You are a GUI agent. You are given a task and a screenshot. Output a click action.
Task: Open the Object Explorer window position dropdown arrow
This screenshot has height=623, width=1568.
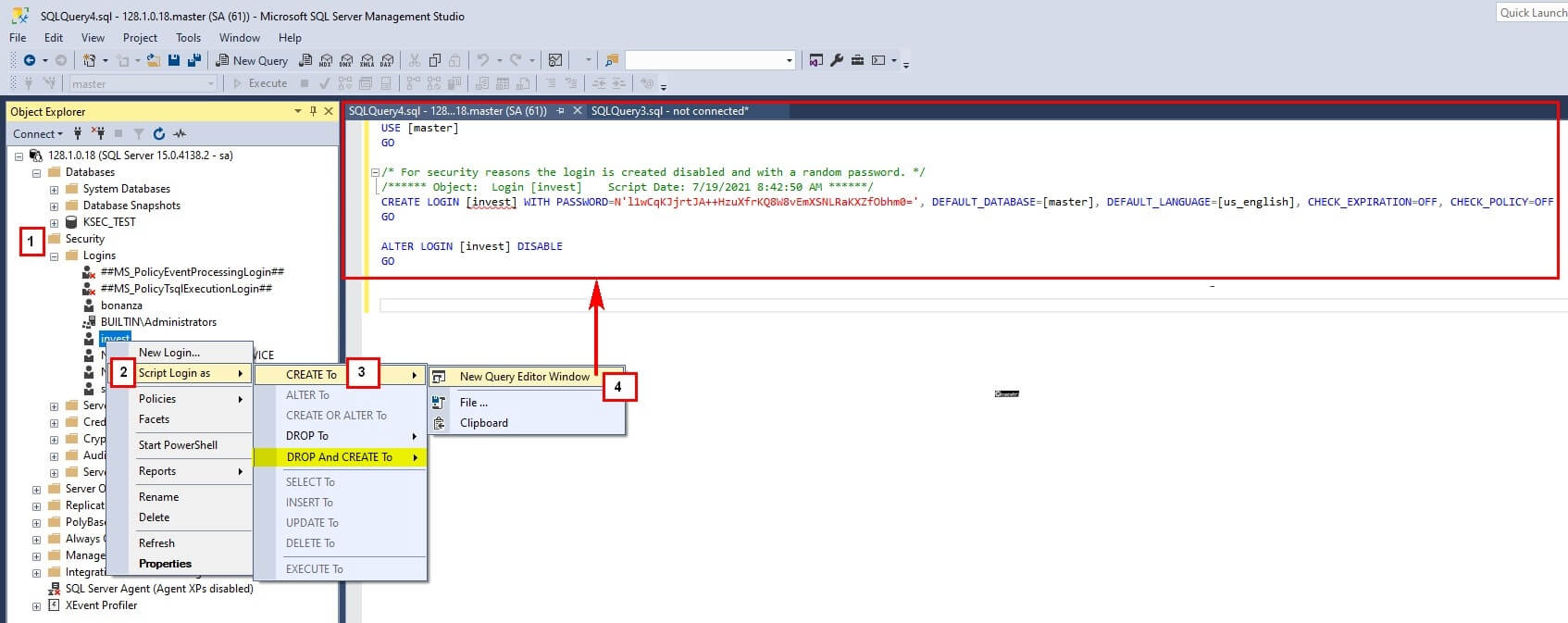pyautogui.click(x=298, y=111)
